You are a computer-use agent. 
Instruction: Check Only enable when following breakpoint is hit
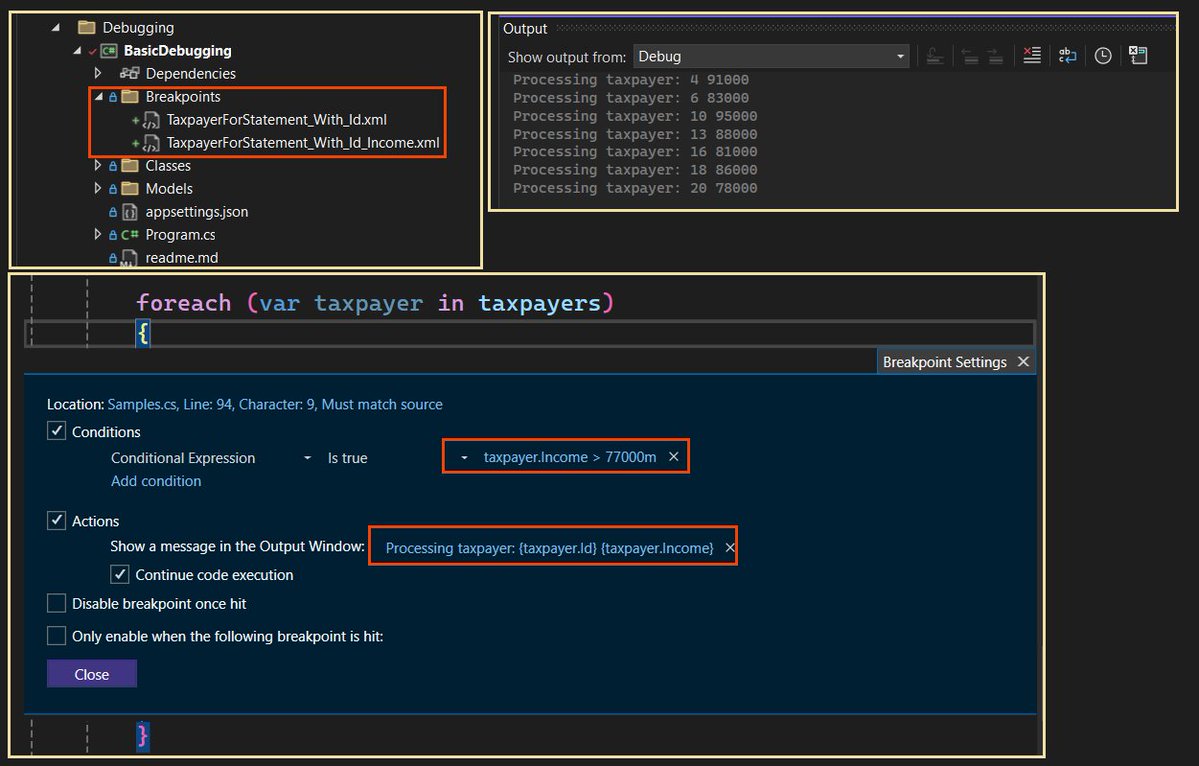(57, 635)
